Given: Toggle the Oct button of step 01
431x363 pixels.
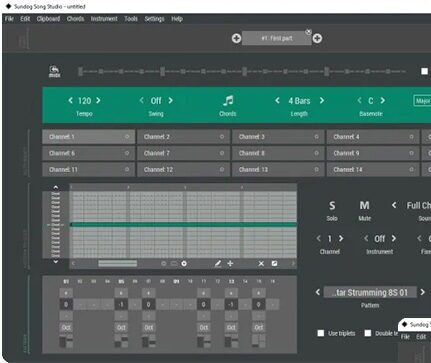Looking at the screenshot, I should tap(66, 327).
